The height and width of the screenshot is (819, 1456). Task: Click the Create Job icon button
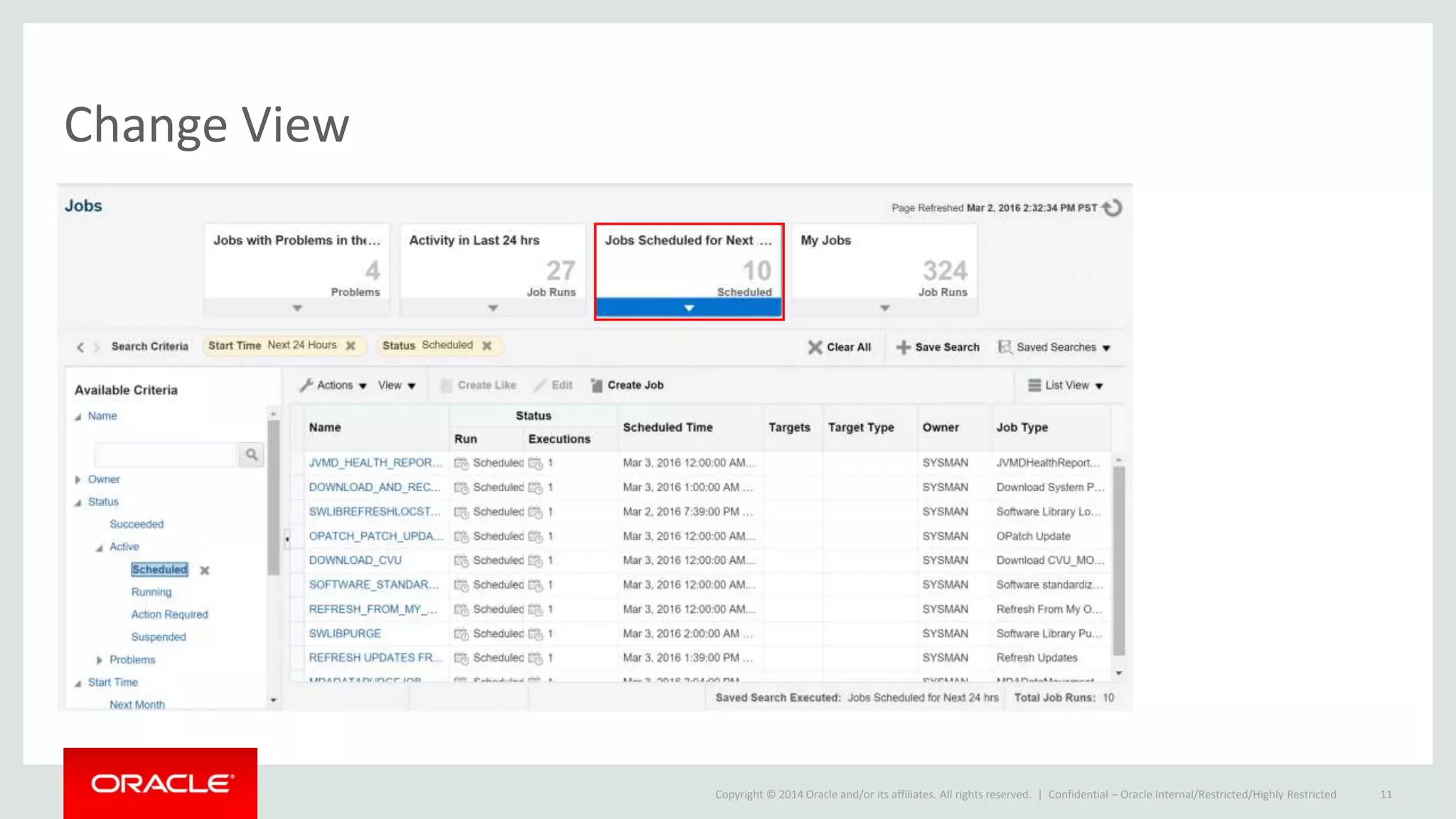coord(596,385)
